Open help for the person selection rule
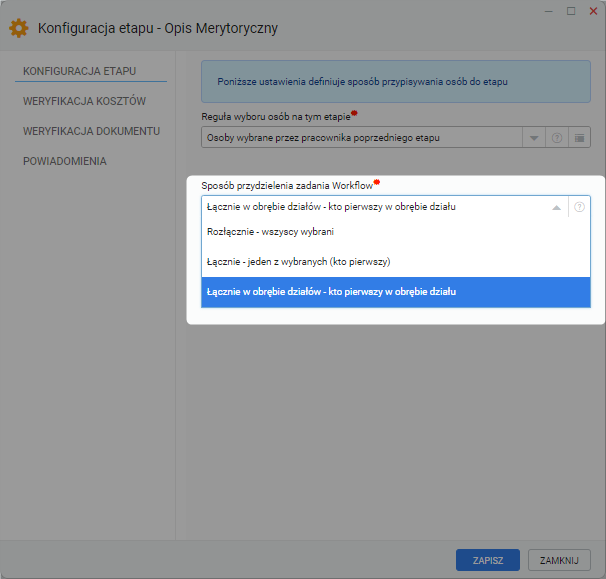The image size is (606, 579). pos(557,138)
